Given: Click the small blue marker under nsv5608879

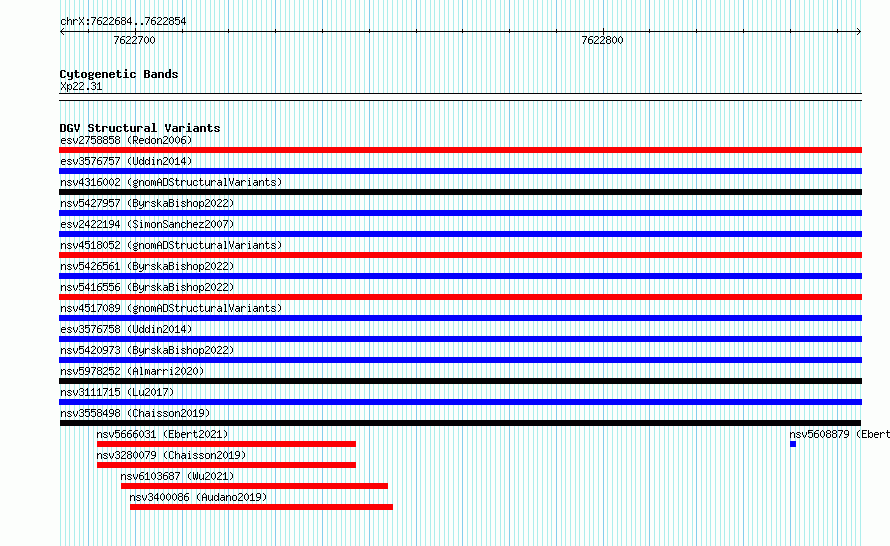Looking at the screenshot, I should tap(793, 444).
